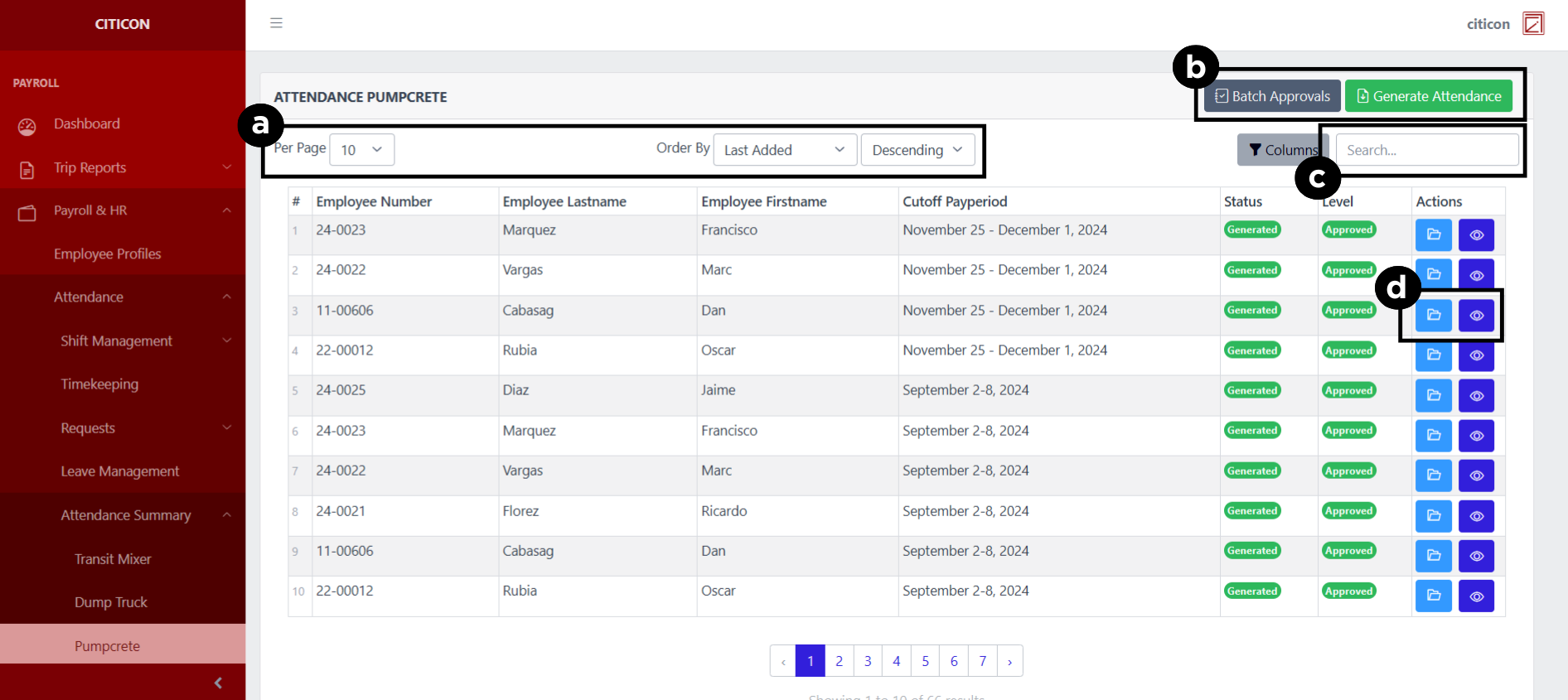Collapse sidebar using bottom arrow icon
Screen dimensions: 1568x700
tap(218, 683)
